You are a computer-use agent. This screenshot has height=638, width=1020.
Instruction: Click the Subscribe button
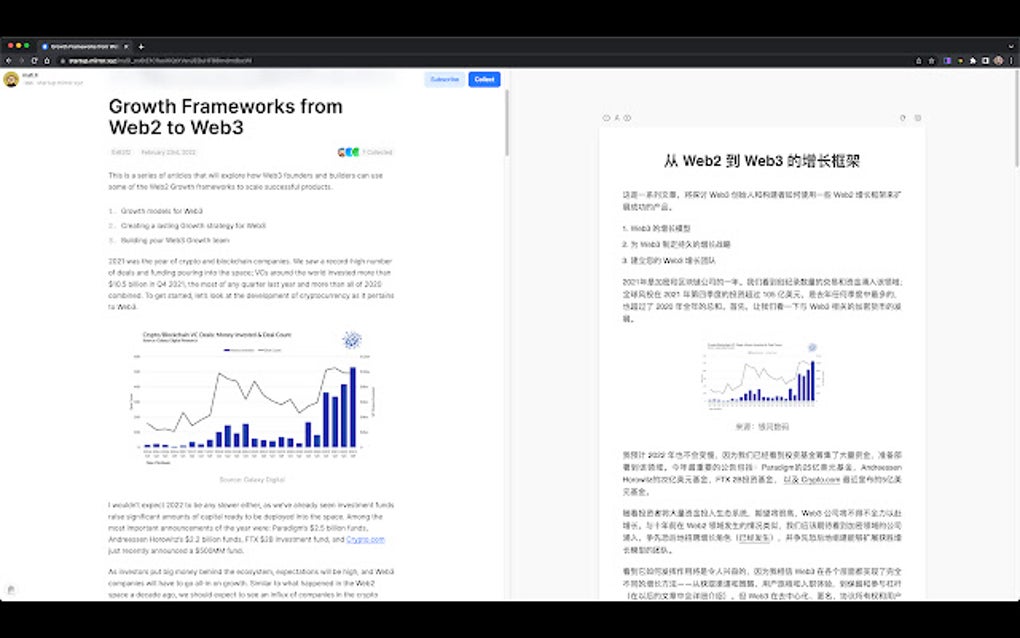(x=444, y=79)
